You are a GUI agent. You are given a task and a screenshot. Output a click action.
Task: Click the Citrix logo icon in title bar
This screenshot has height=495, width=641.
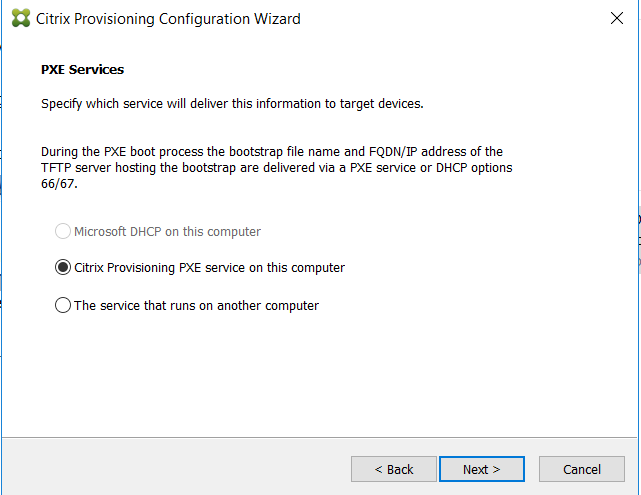pyautogui.click(x=21, y=18)
